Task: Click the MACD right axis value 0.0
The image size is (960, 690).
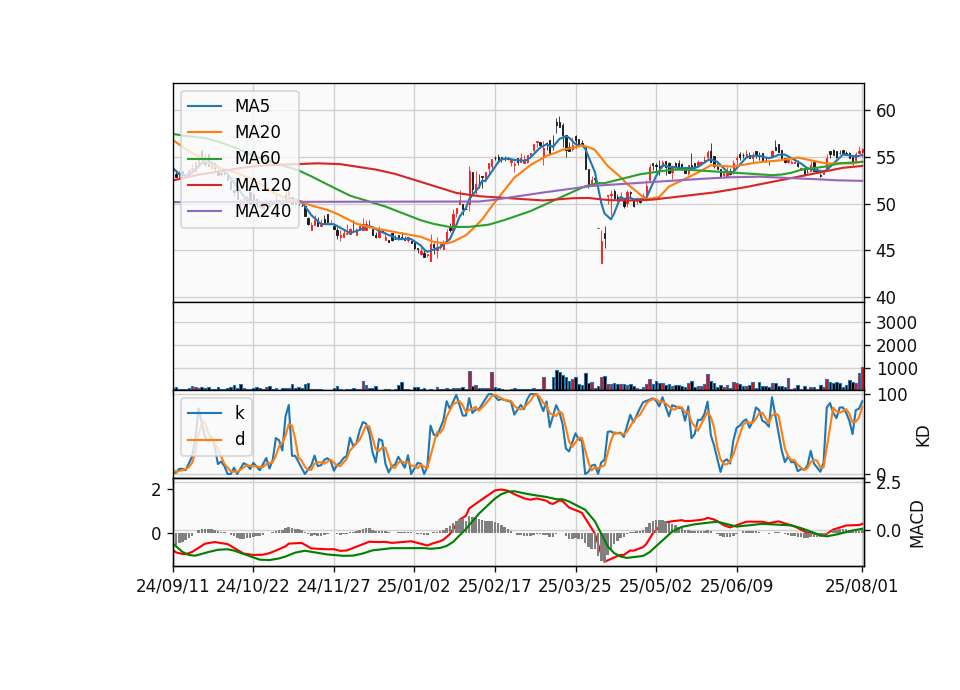Action: (x=888, y=531)
